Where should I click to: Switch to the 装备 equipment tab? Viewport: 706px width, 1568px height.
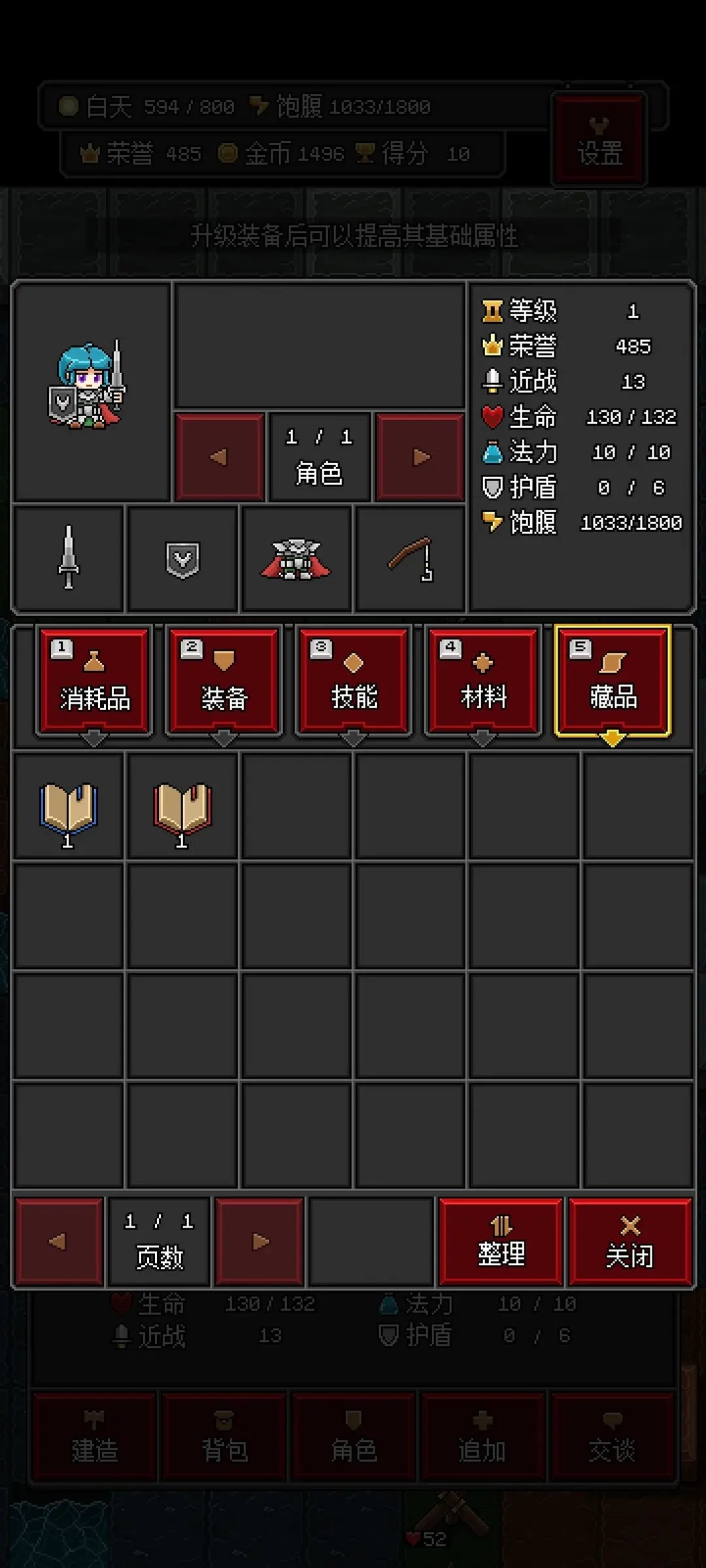224,681
